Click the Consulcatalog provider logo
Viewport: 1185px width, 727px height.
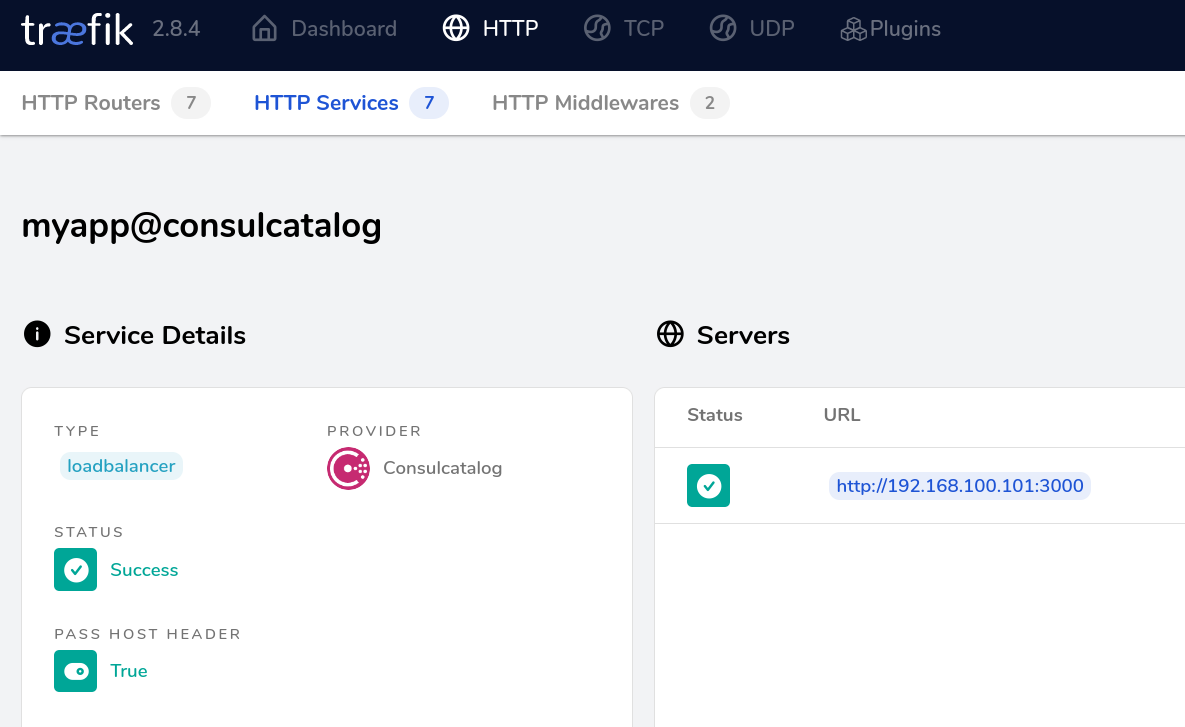348,468
